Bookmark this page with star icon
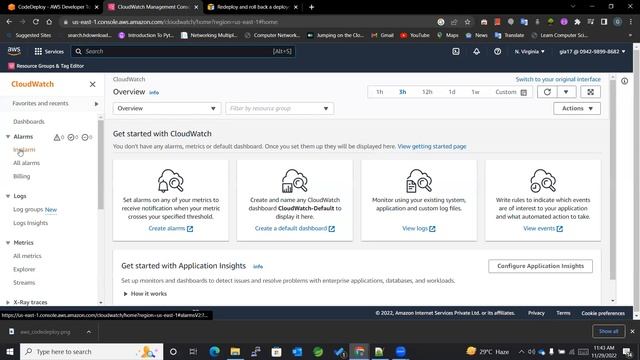 point(467,22)
